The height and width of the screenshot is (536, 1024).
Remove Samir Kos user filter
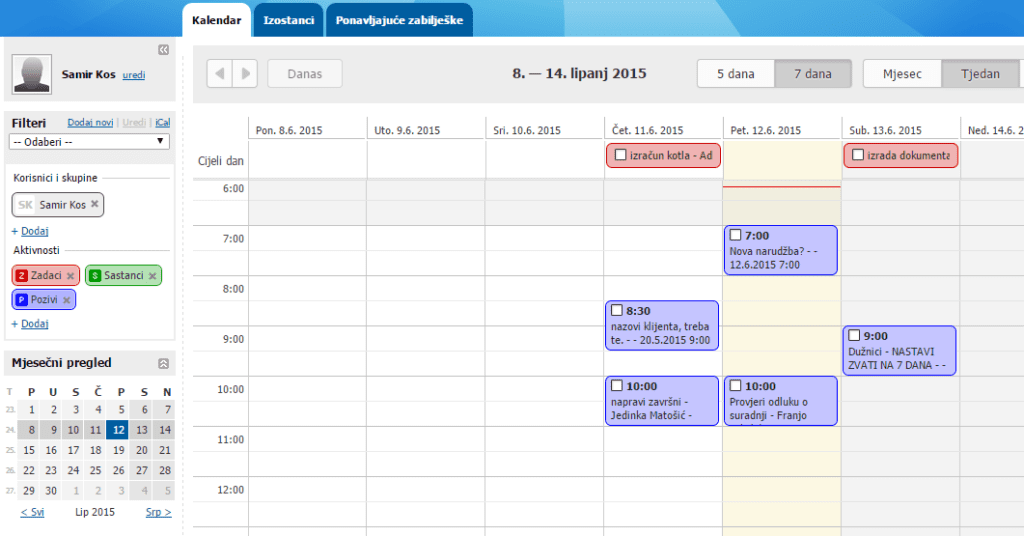(x=95, y=204)
